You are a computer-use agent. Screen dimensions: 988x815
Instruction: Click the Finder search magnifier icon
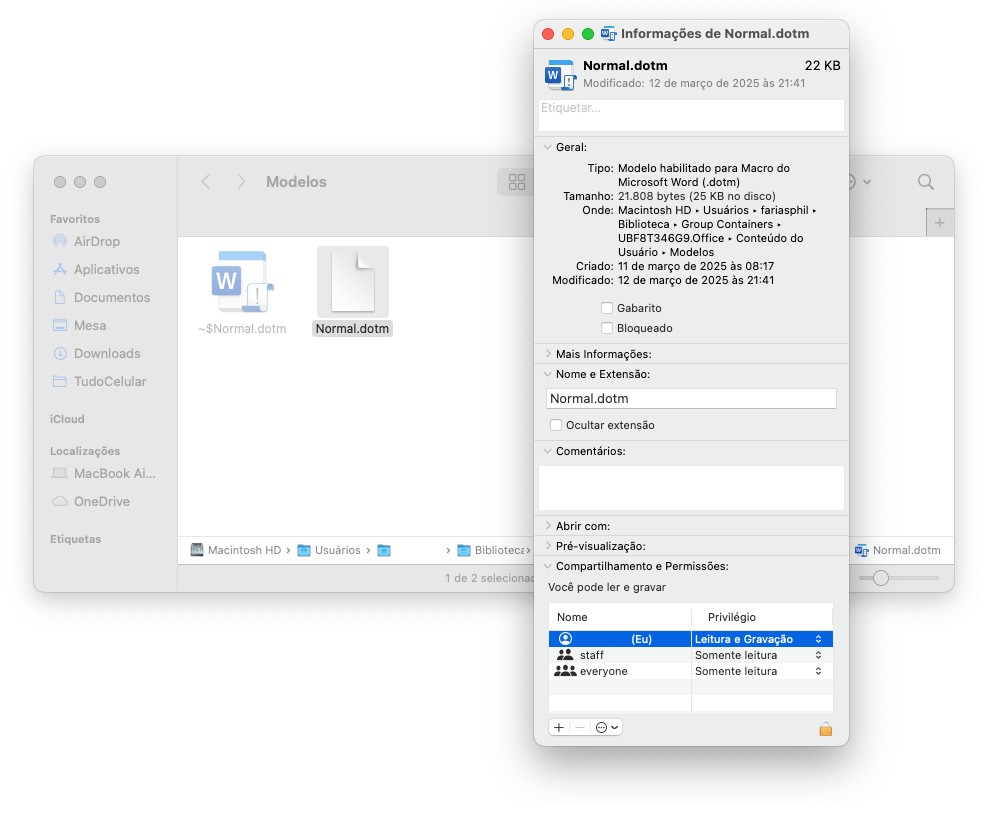click(926, 182)
